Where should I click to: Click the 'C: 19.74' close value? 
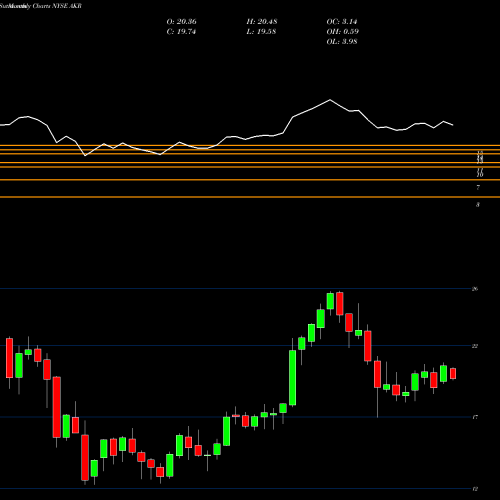pos(181,32)
